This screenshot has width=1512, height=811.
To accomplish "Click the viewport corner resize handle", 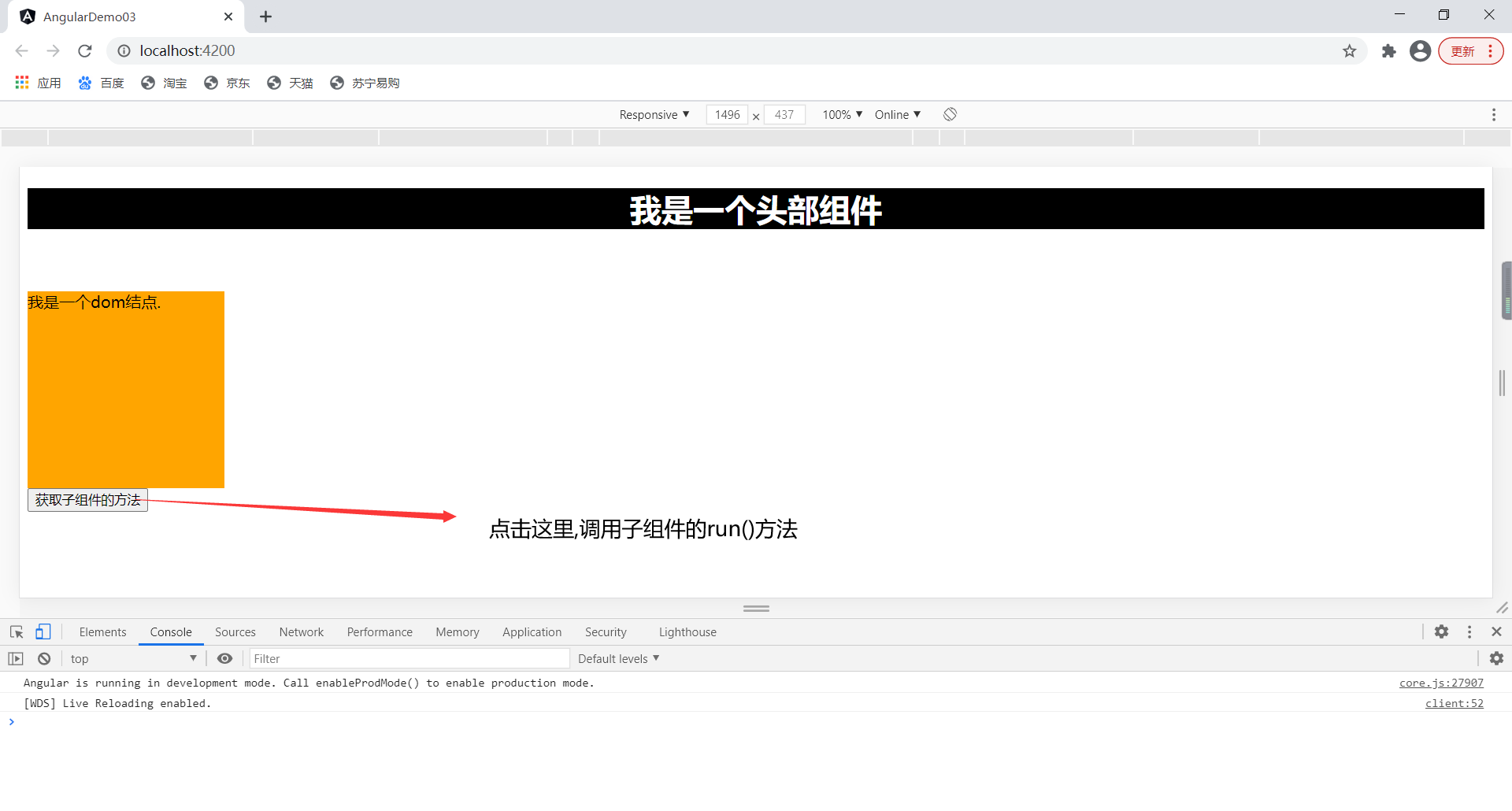I will tap(1502, 608).
